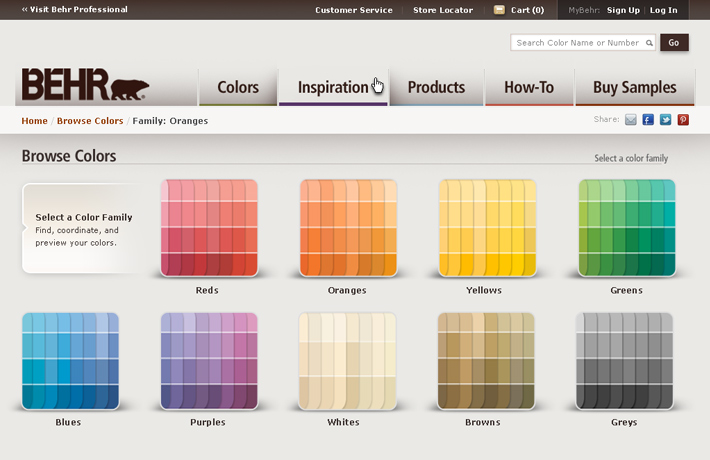The image size is (710, 460).
Task: Go to Browse Colors breadcrumb
Action: coord(90,121)
